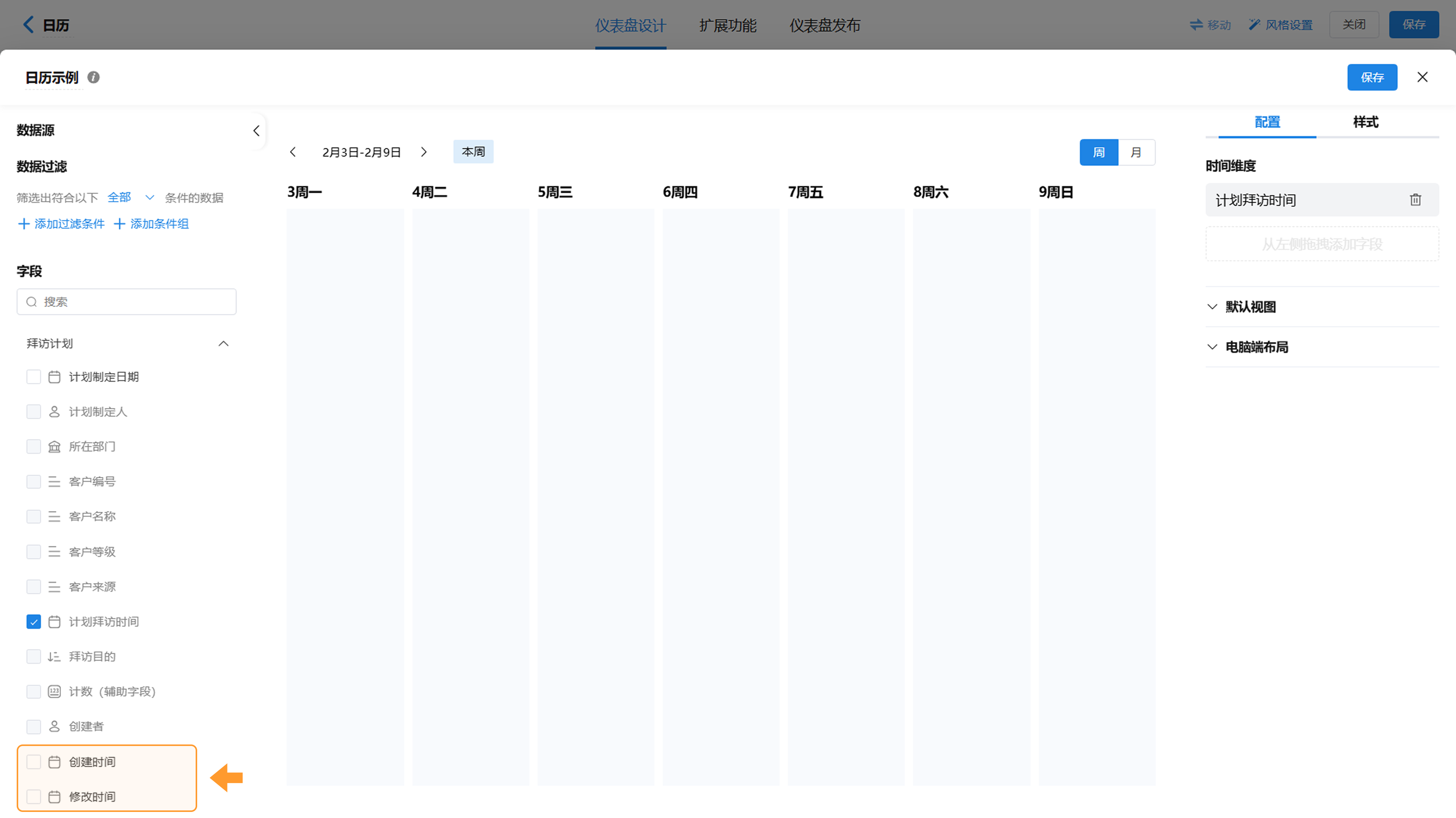Check the 拜访目的 checkbox
The height and width of the screenshot is (818, 1456).
coord(34,657)
